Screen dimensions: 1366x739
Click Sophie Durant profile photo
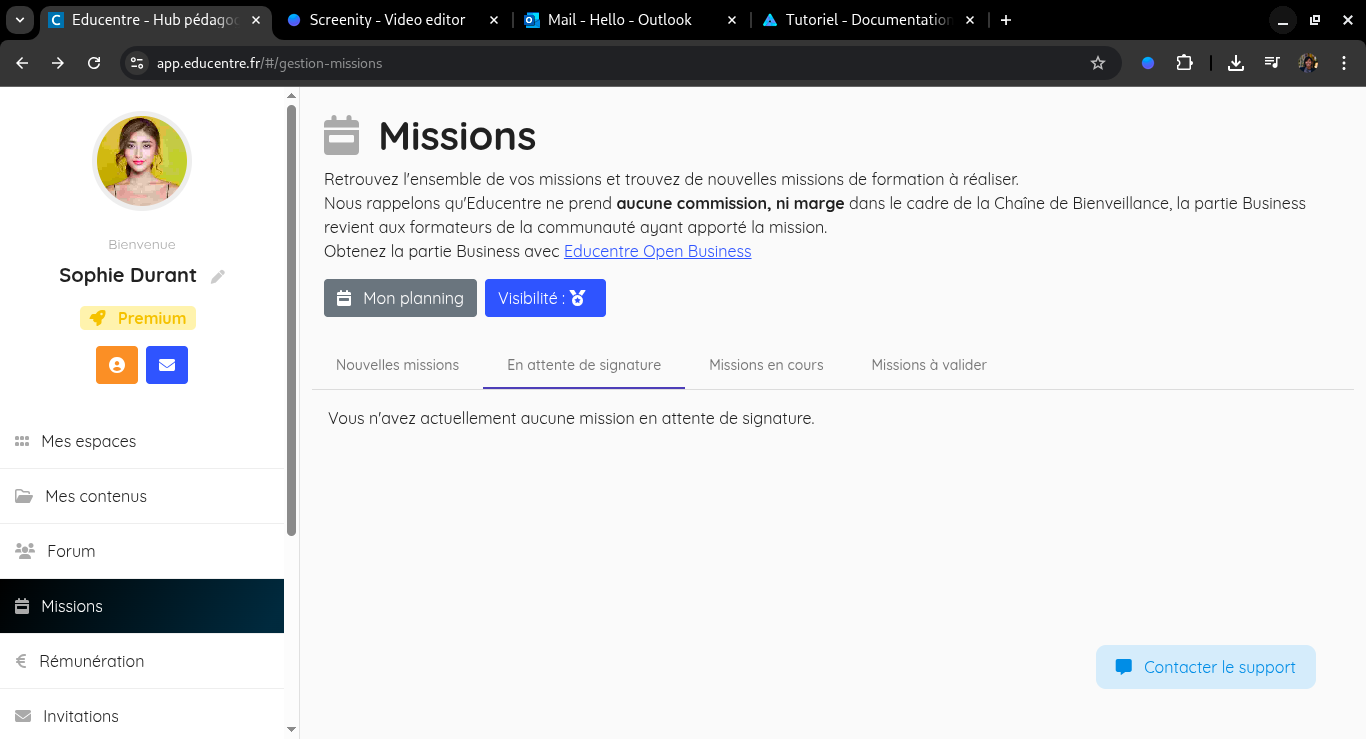coord(142,161)
